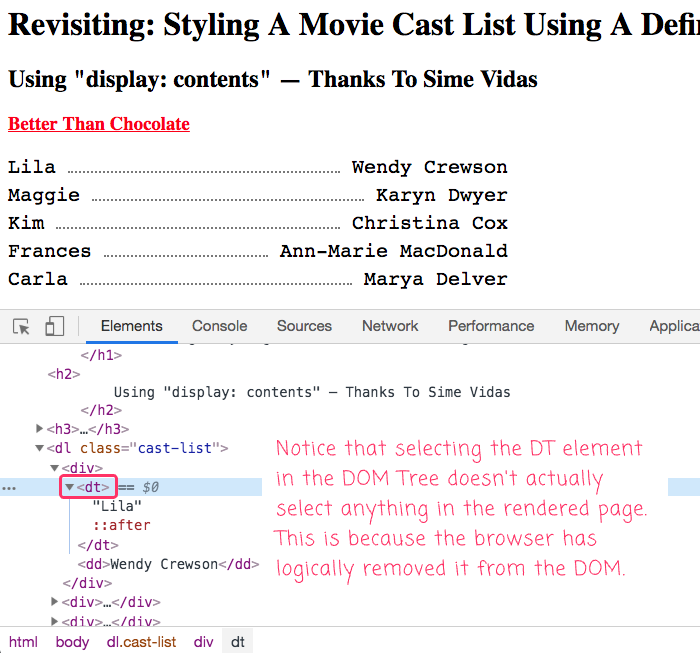Viewport: 700px width, 653px height.
Task: Select the closing /h1 tag
Action: (x=101, y=355)
